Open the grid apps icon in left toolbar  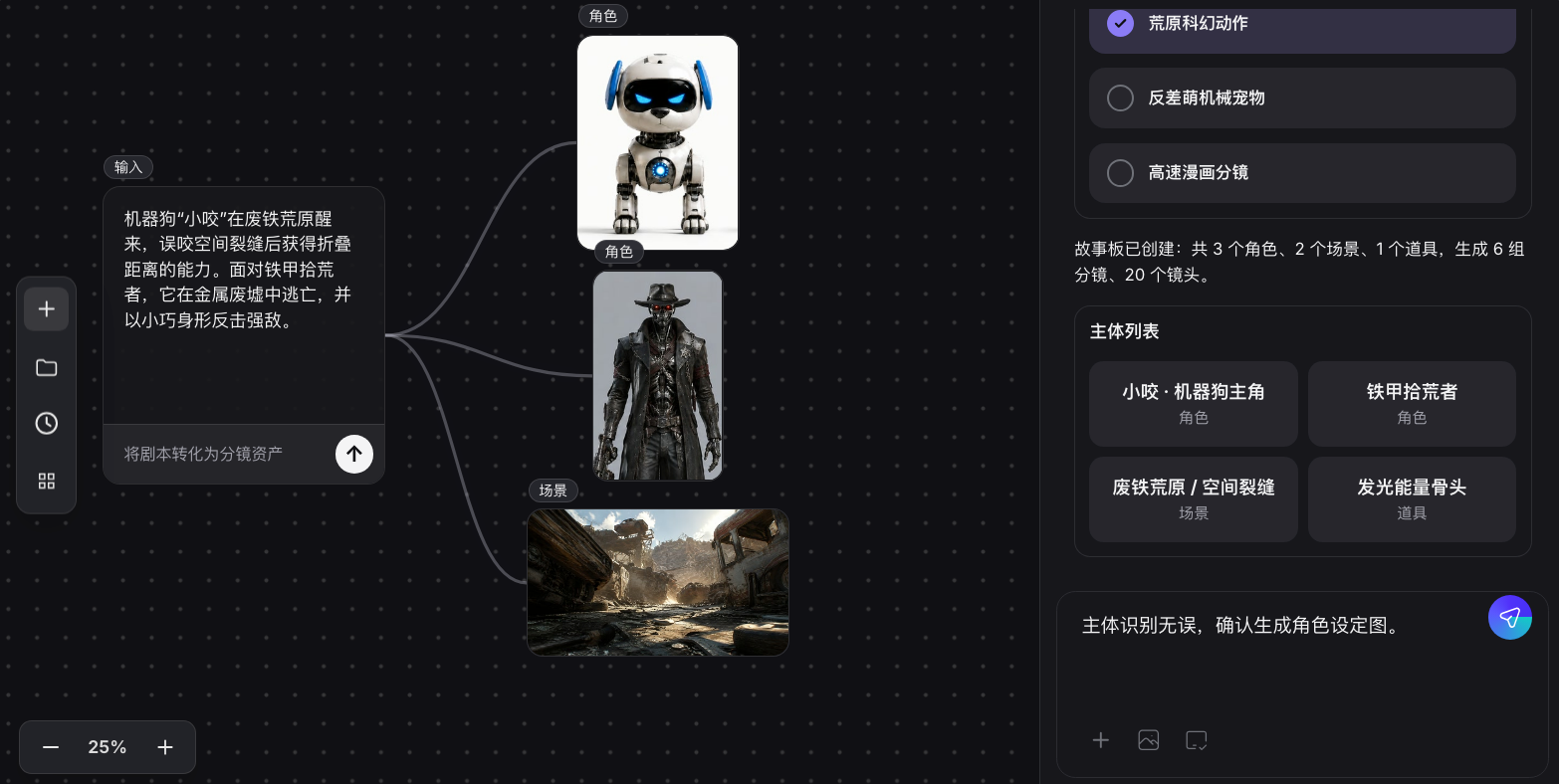(46, 482)
